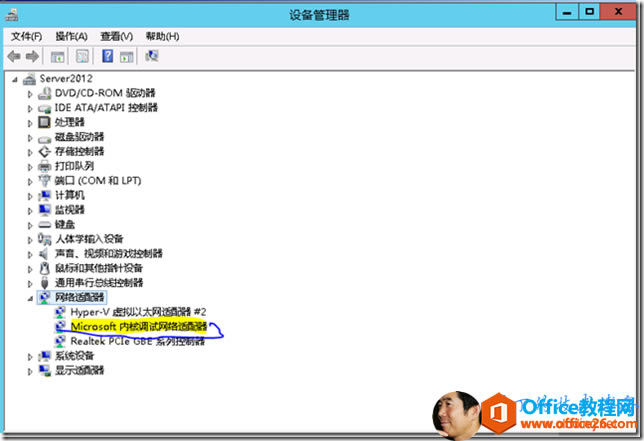The width and height of the screenshot is (644, 441).
Task: Click the Realtek PCIe GBE device icon
Action: point(60,341)
